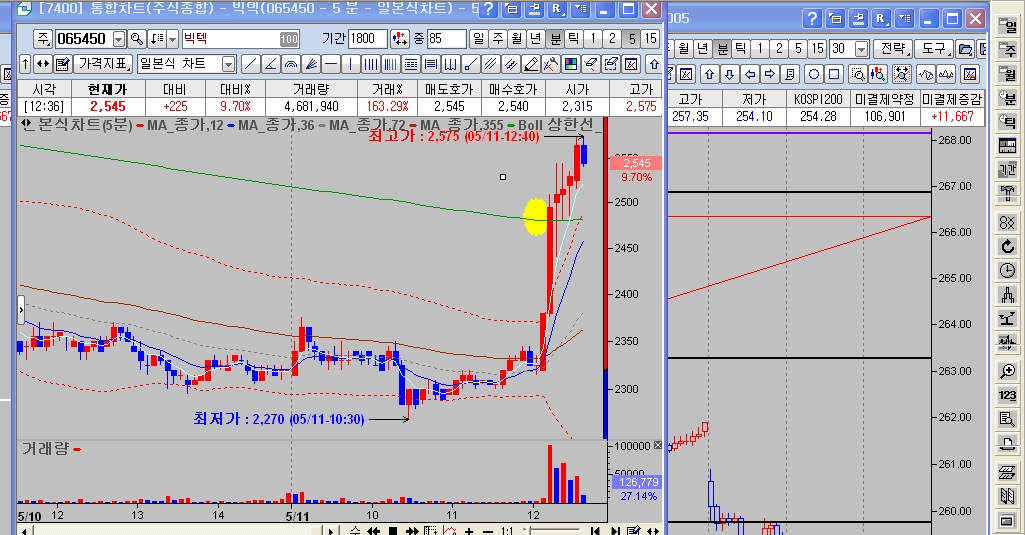Select the 15-minute interval button

tap(650, 39)
